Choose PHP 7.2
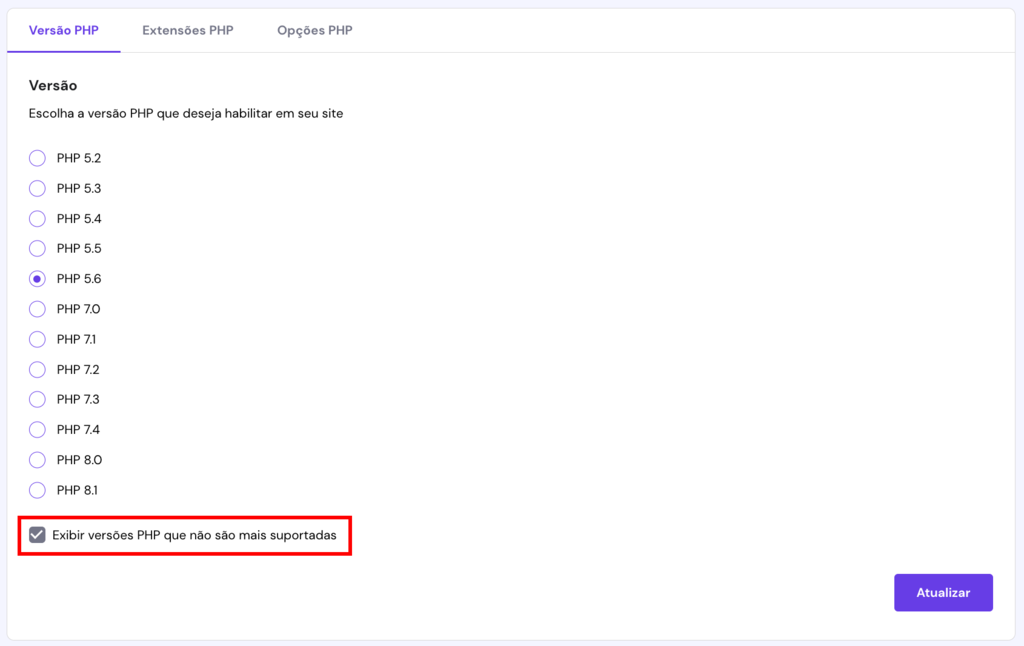The width and height of the screenshot is (1024, 646). coord(37,368)
